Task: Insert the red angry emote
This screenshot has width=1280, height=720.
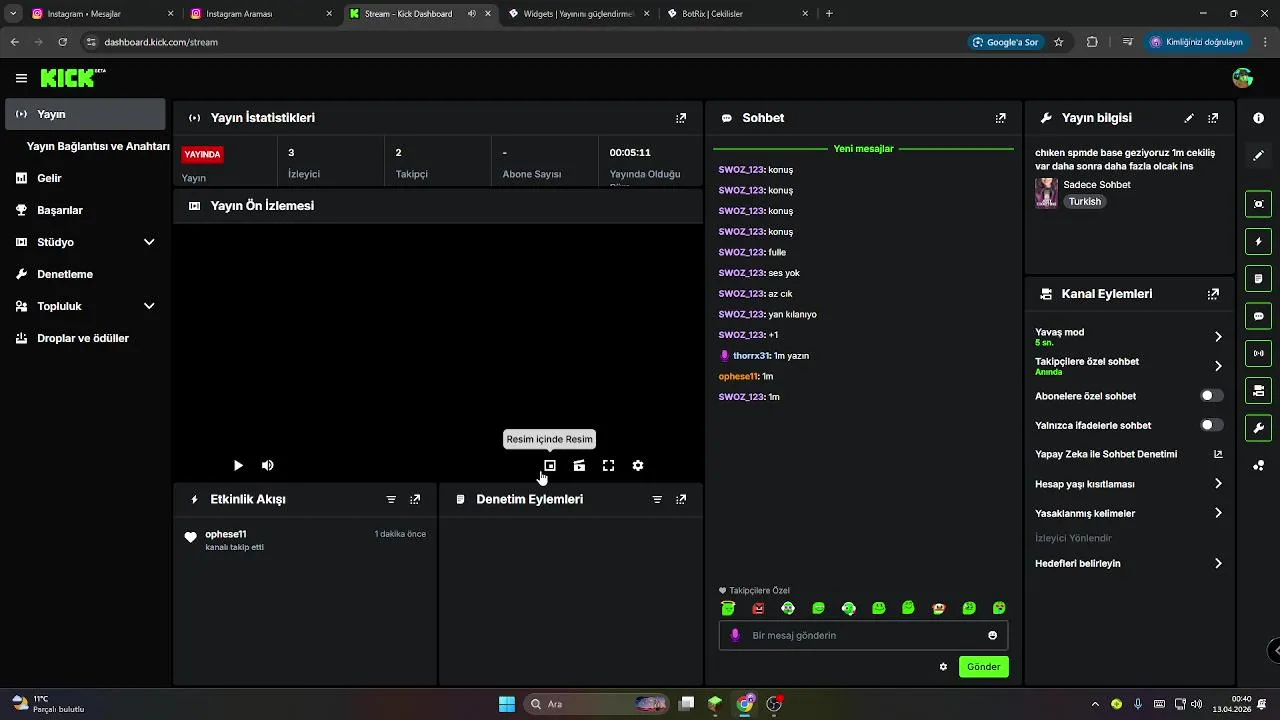Action: (x=758, y=608)
